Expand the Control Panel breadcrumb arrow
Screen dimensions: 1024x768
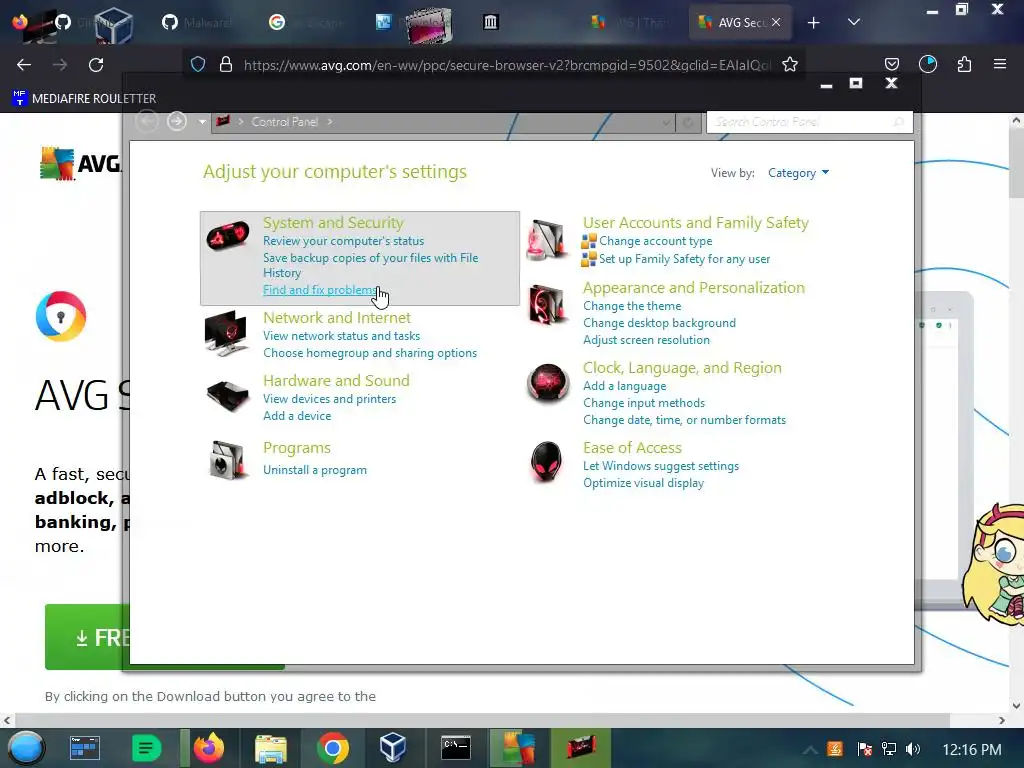[330, 122]
